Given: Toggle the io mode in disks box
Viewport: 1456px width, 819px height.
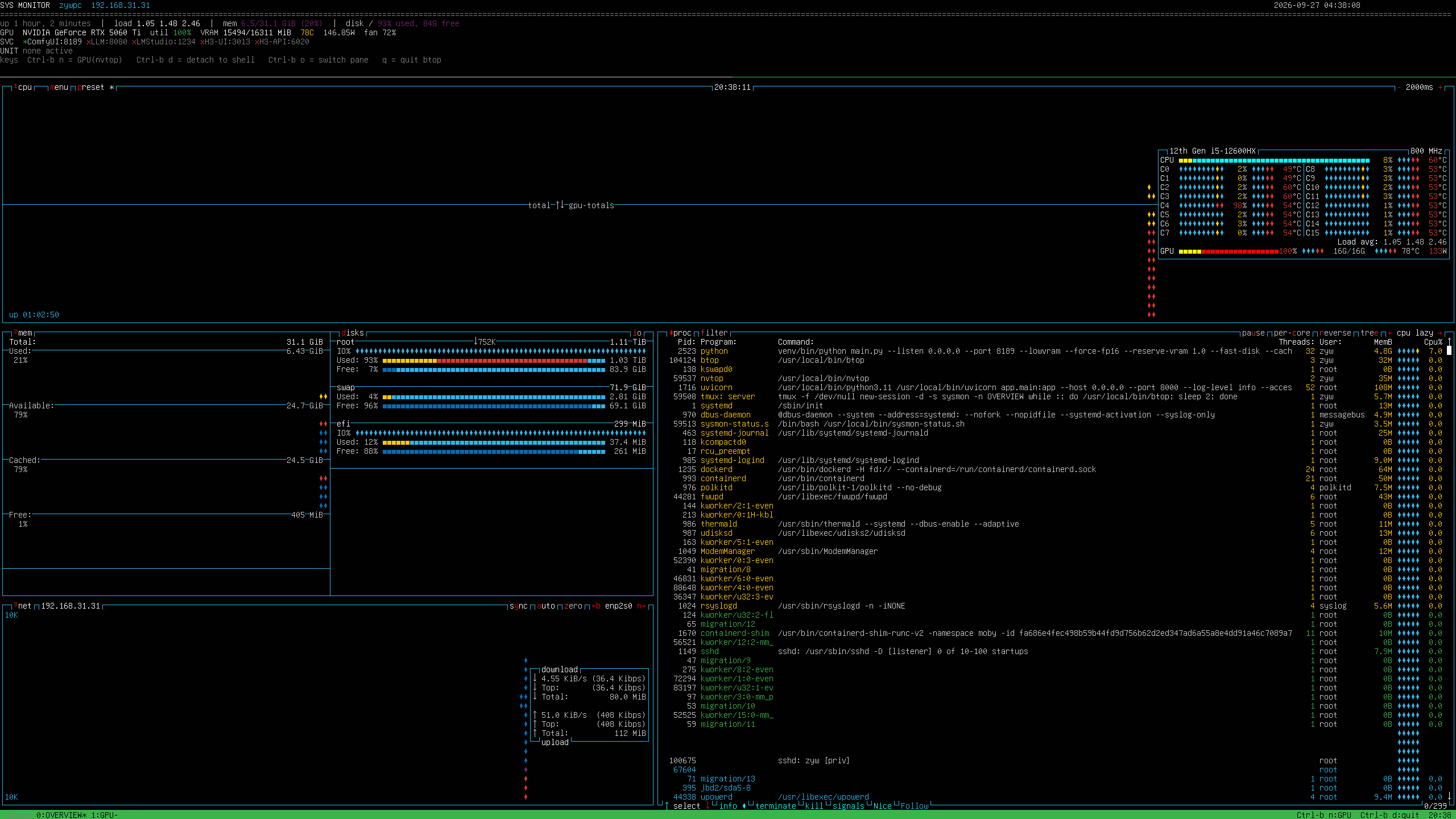Looking at the screenshot, I should point(637,333).
